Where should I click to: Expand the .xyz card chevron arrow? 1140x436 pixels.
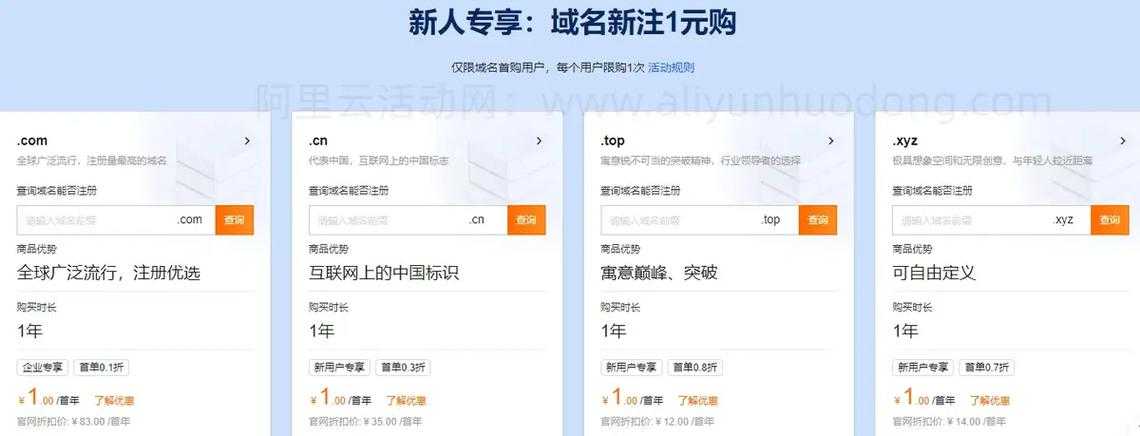tap(1123, 141)
